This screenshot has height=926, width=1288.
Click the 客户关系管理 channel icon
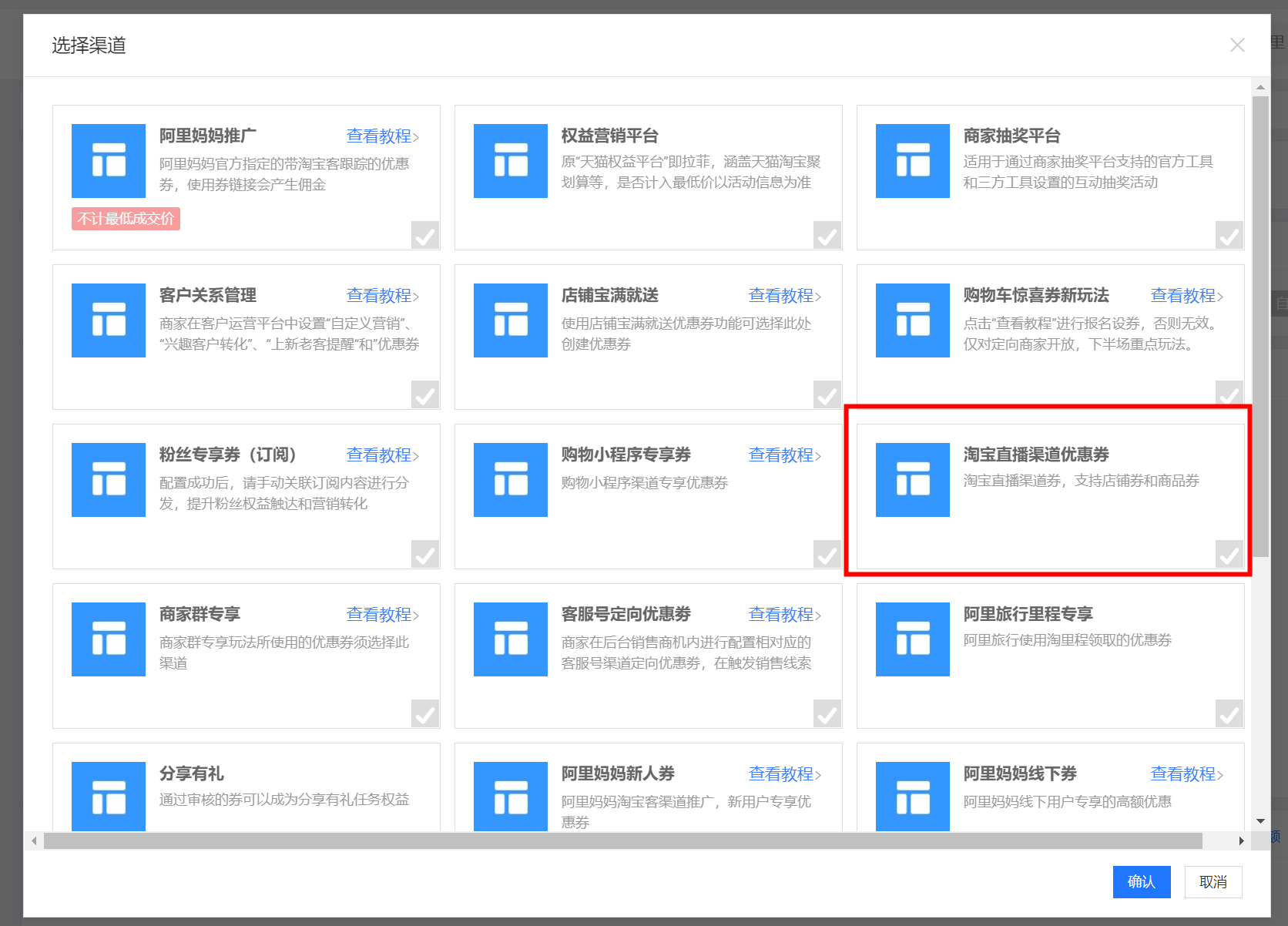[109, 320]
